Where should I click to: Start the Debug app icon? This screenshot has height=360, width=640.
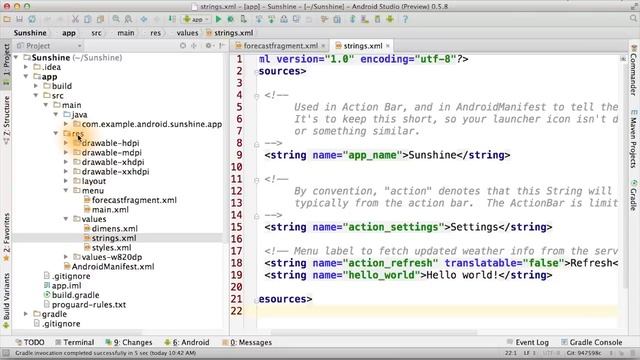(x=231, y=19)
